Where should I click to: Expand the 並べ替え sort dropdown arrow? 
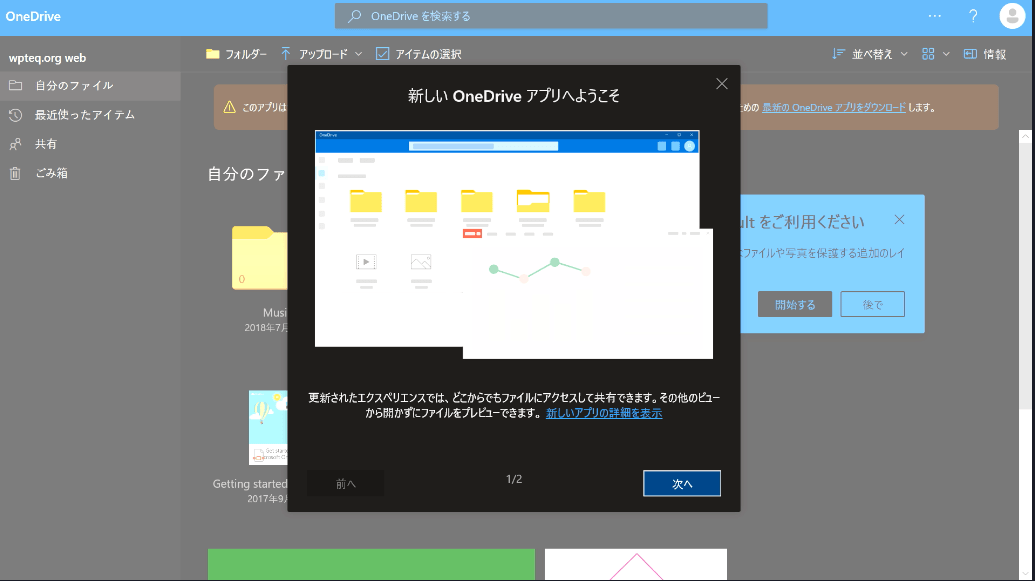coord(904,53)
